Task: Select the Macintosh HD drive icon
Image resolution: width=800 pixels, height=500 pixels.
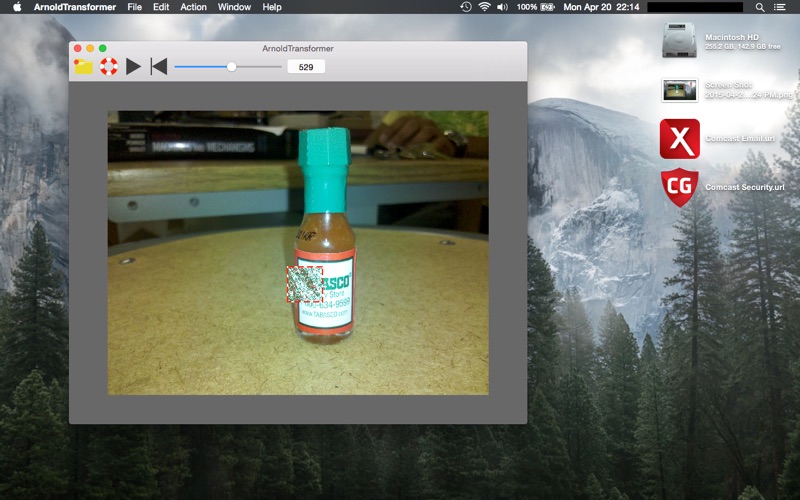Action: pyautogui.click(x=679, y=40)
